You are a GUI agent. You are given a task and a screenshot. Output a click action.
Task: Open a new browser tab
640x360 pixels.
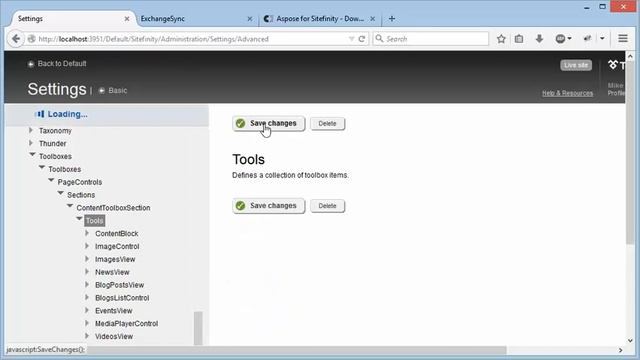392,18
